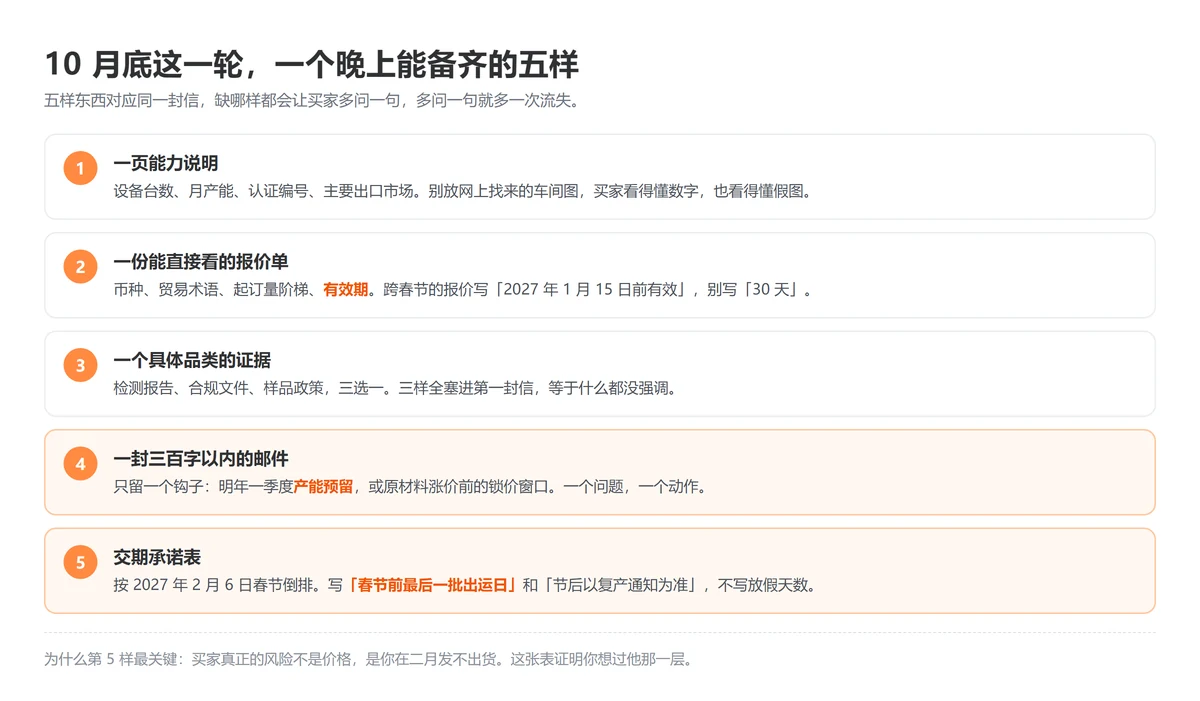Click the orange number 4 badge
The height and width of the screenshot is (701, 1200).
click(x=80, y=463)
